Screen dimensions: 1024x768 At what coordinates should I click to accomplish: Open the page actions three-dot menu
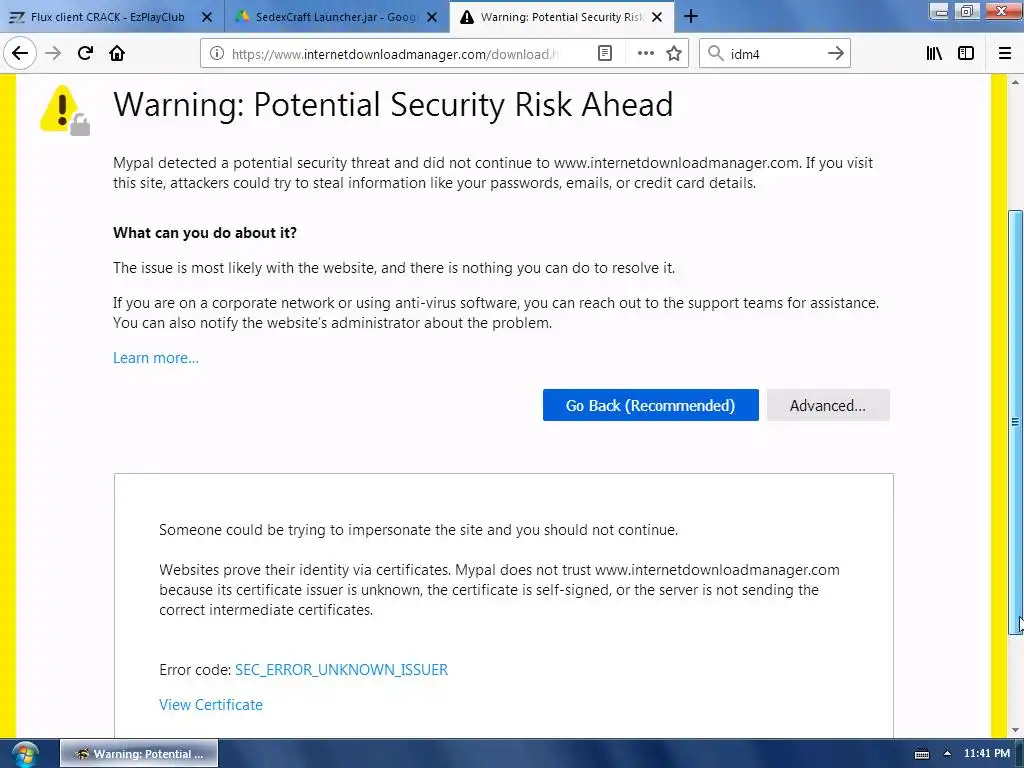[646, 54]
